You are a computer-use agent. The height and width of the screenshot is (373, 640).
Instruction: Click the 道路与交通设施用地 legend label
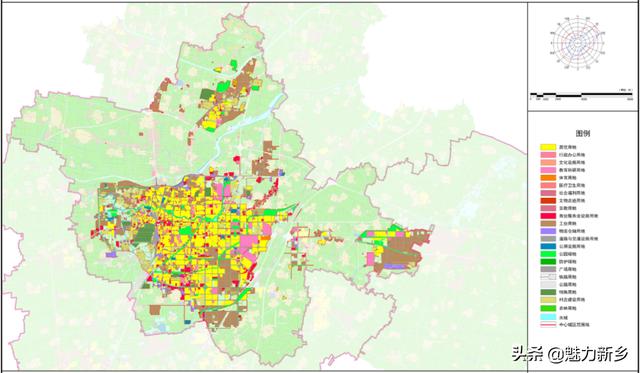pyautogui.click(x=578, y=238)
